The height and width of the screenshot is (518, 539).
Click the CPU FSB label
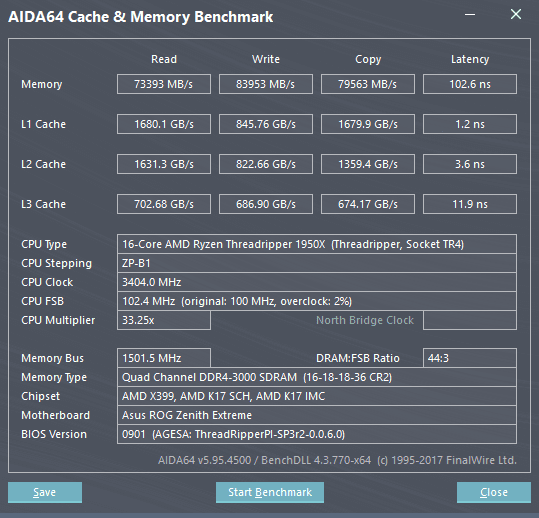pos(43,301)
